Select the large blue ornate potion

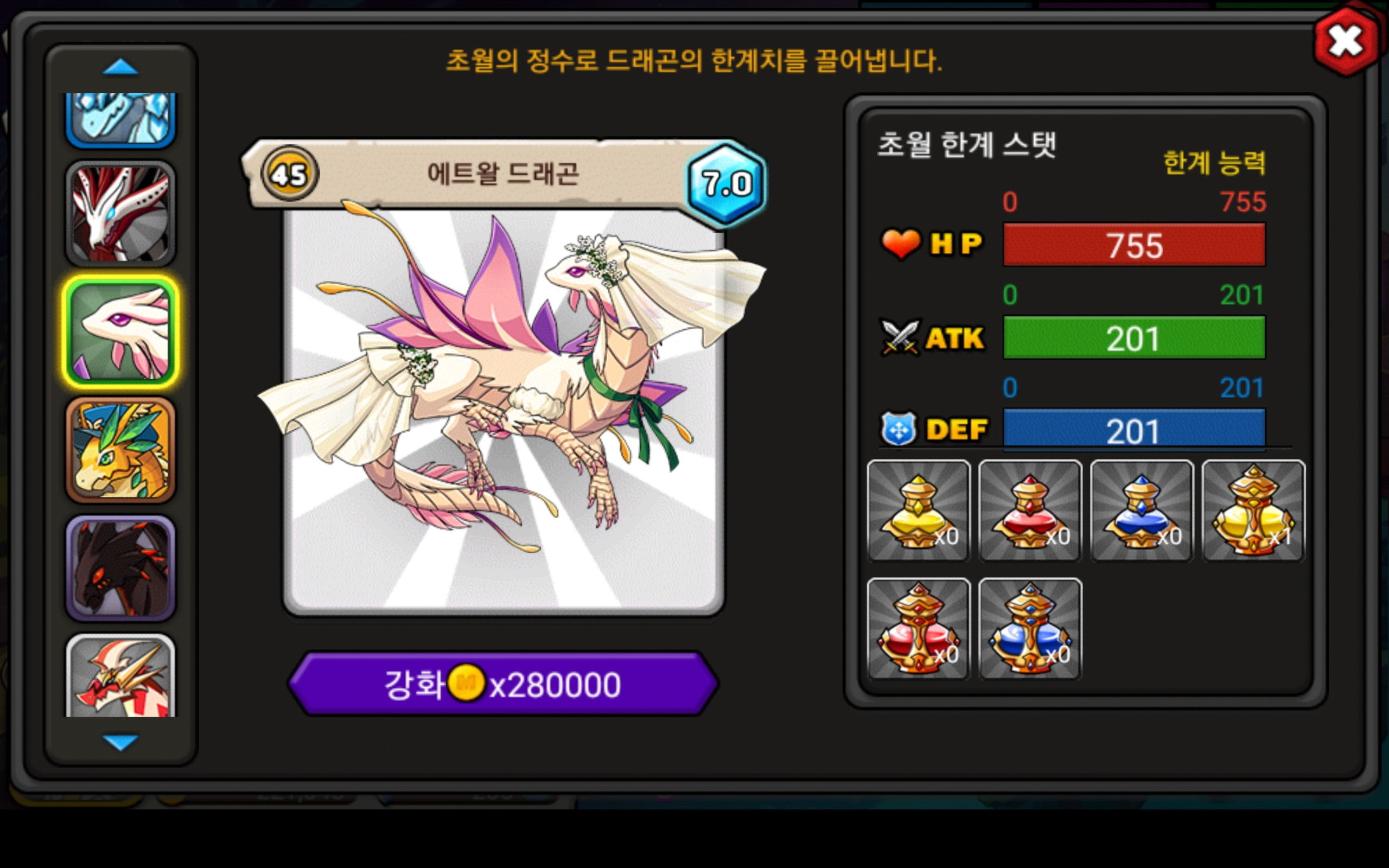(x=1030, y=629)
